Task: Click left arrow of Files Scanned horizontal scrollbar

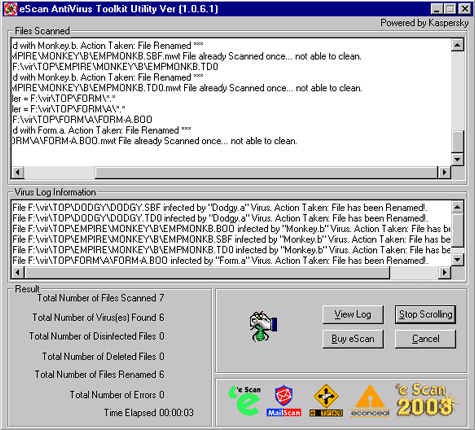Action: coord(17,172)
